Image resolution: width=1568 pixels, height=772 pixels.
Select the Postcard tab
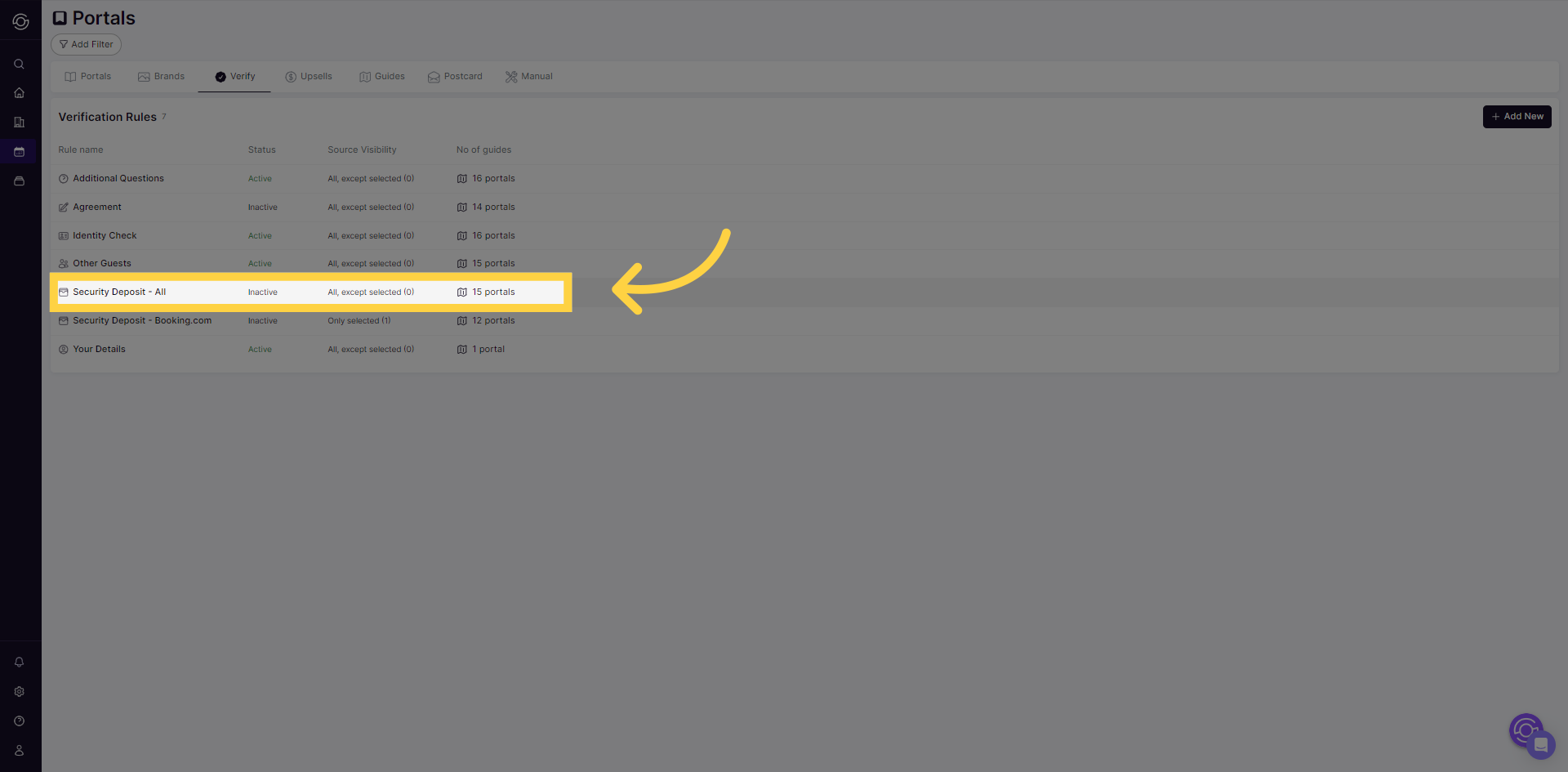455,77
